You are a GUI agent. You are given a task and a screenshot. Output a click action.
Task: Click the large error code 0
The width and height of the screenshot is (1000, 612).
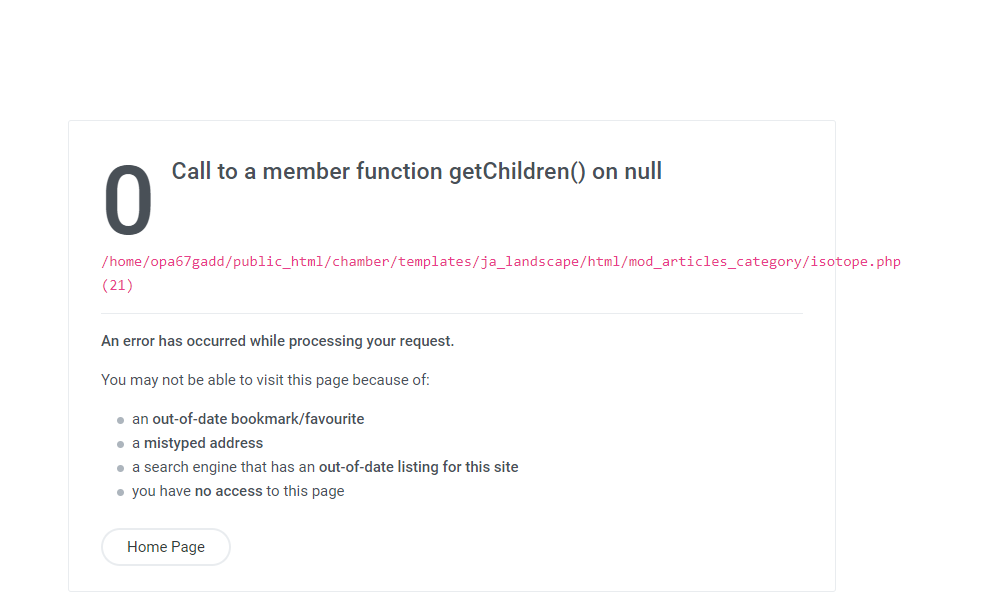[128, 202]
